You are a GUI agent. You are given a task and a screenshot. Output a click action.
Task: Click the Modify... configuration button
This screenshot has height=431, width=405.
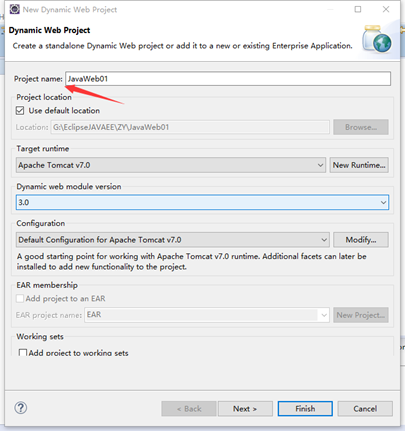pyautogui.click(x=361, y=240)
